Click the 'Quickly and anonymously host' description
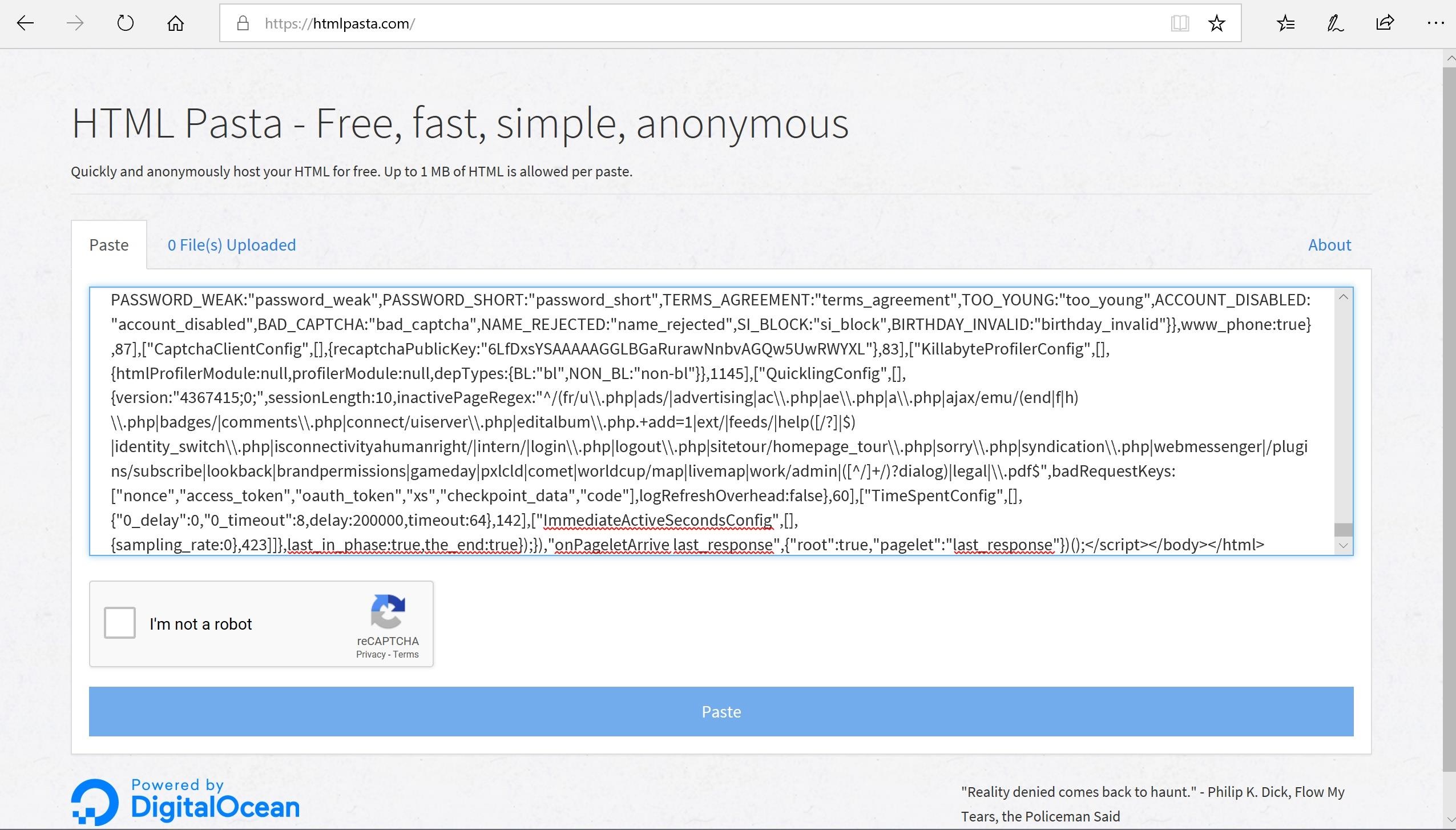 click(352, 172)
